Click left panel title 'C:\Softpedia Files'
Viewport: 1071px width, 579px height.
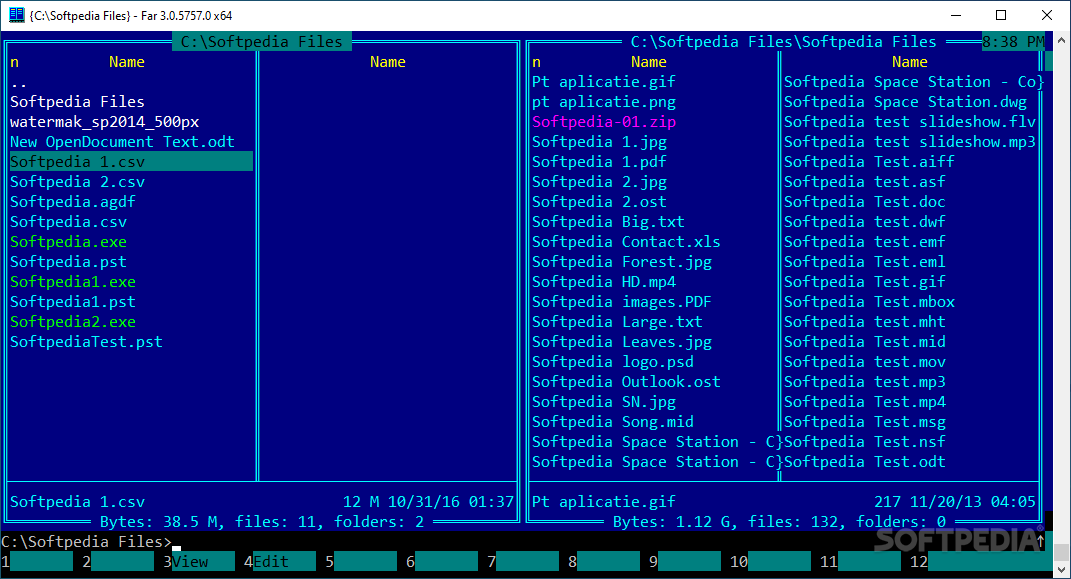(x=262, y=42)
